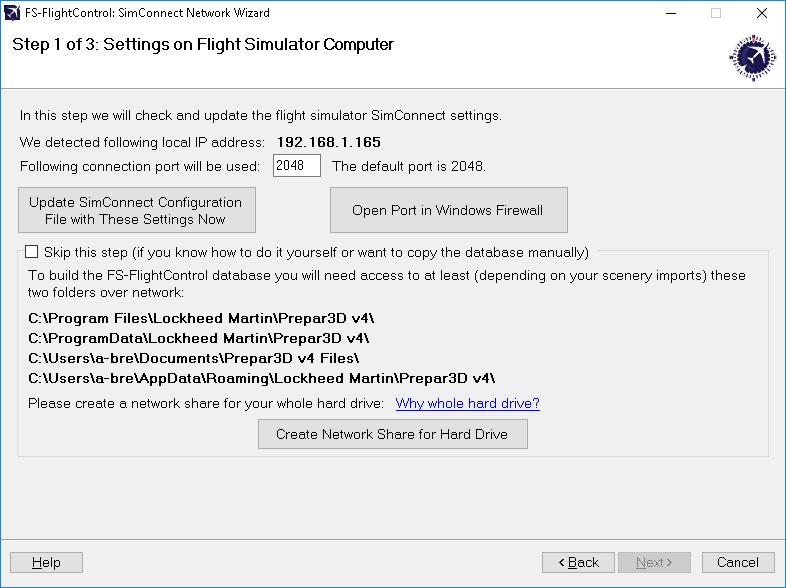This screenshot has height=588, width=786.
Task: Cancel the SimConnect Network Wizard
Action: click(738, 562)
